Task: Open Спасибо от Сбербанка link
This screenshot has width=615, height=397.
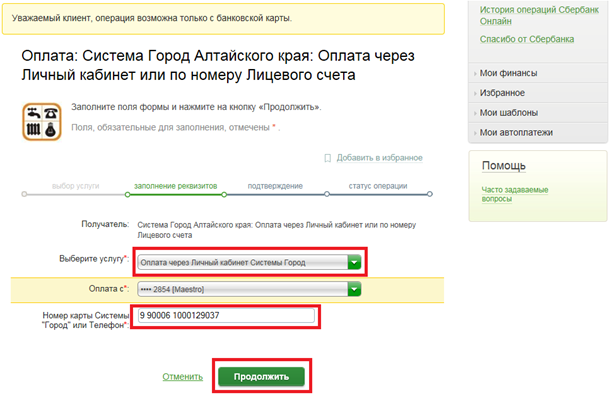Action: tap(527, 39)
